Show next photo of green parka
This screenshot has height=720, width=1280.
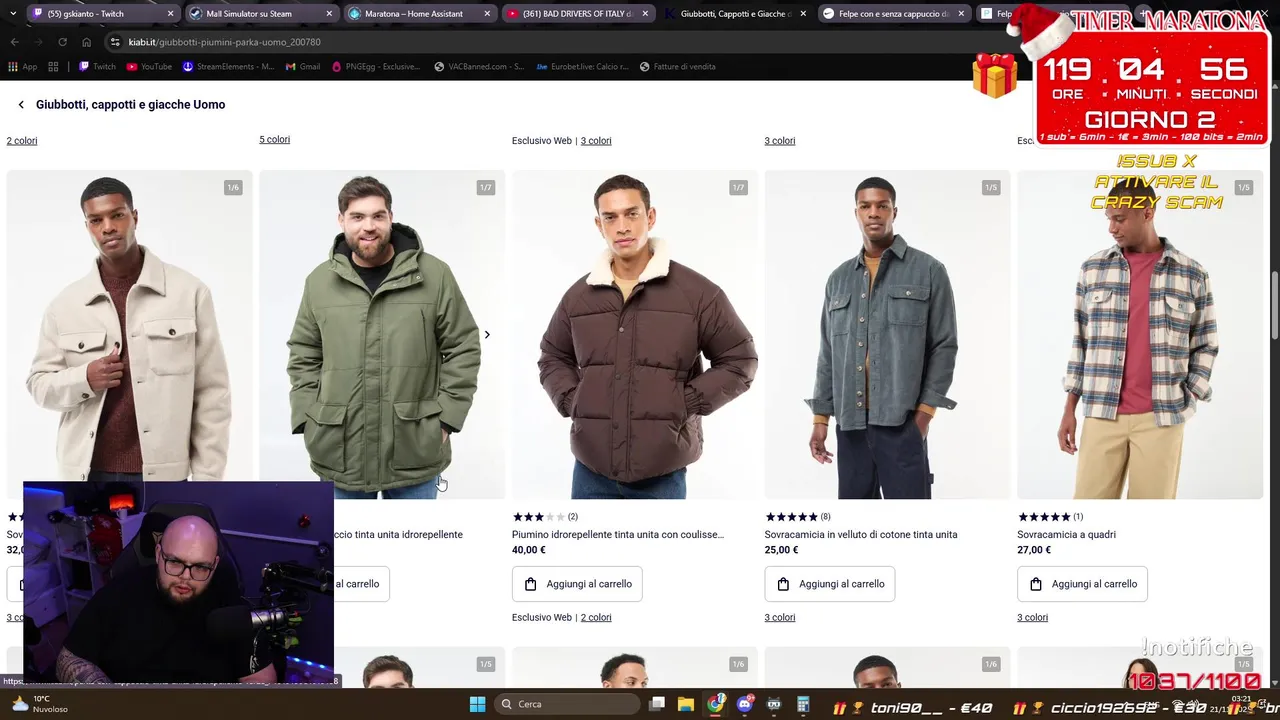(x=487, y=334)
